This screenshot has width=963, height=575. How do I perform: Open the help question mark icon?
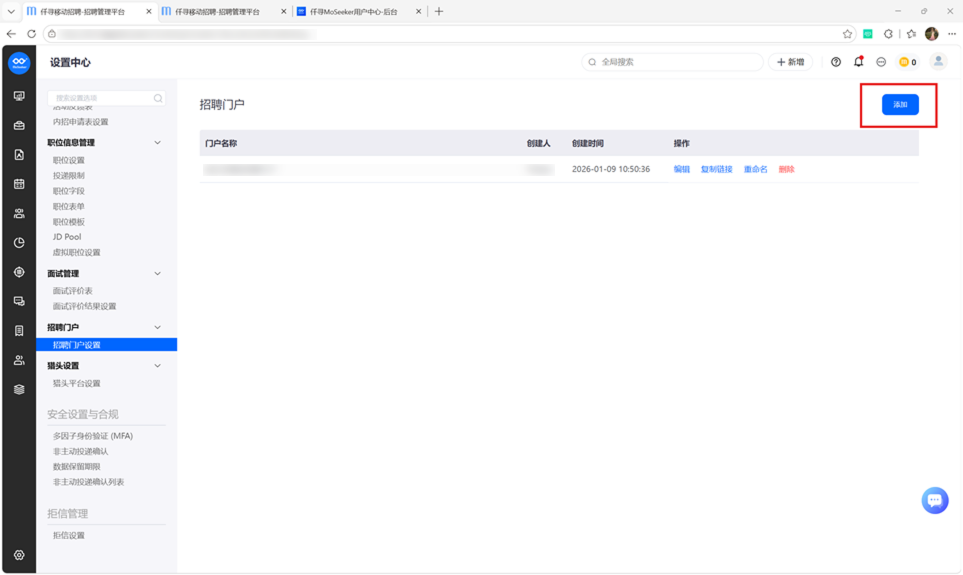pyautogui.click(x=836, y=62)
